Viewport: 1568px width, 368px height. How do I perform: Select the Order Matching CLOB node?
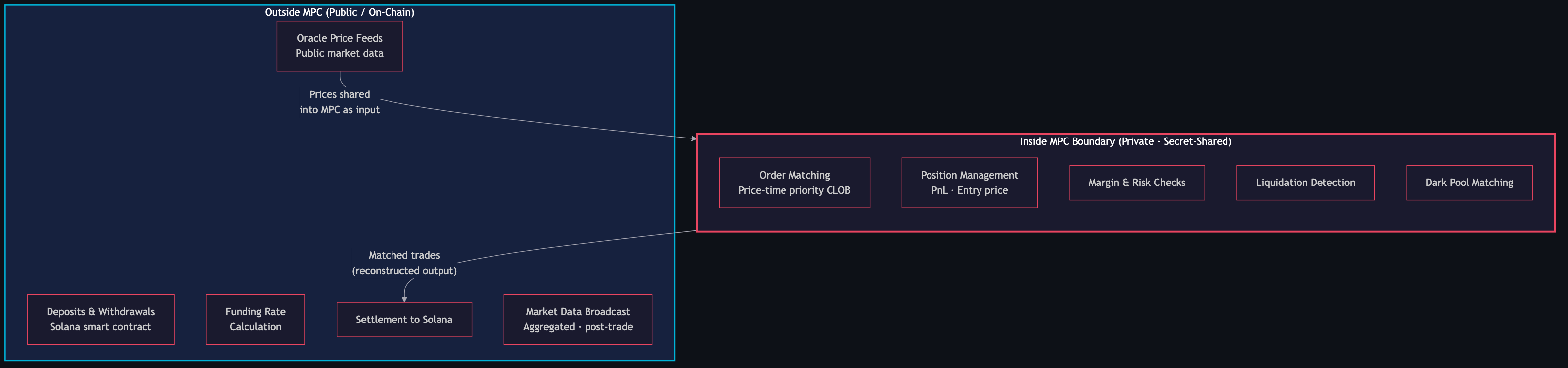tap(794, 183)
